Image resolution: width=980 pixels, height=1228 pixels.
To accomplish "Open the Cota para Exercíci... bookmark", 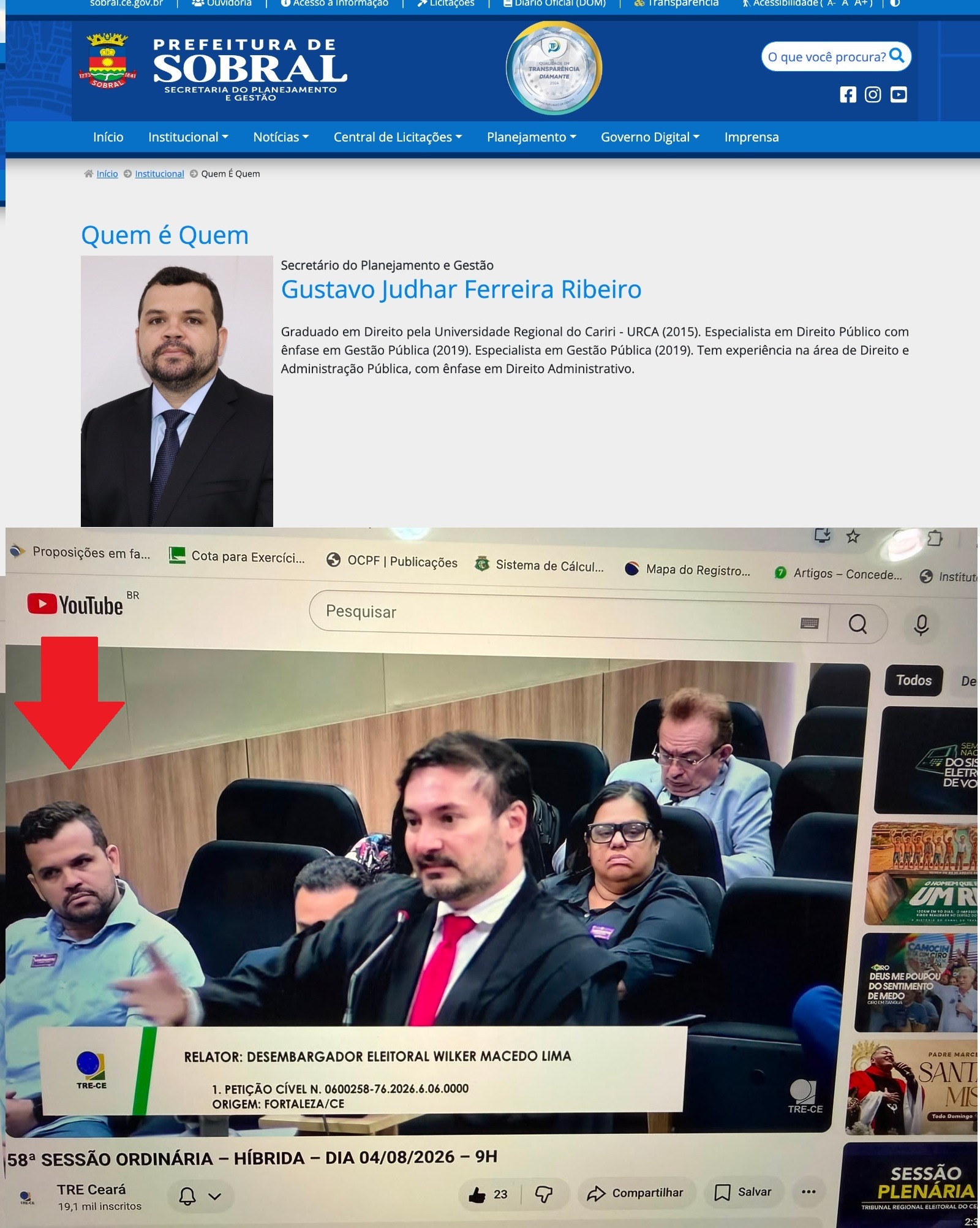I will point(237,556).
